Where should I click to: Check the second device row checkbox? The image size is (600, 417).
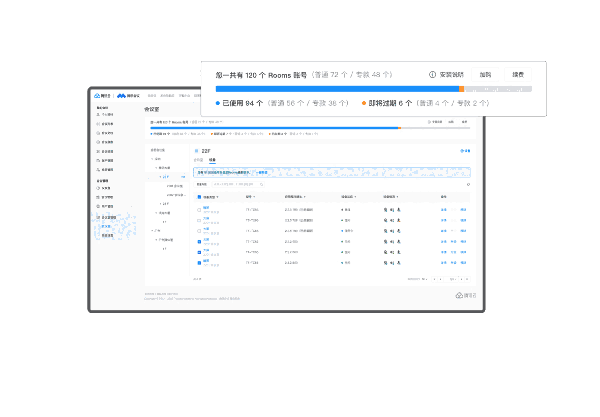[x=199, y=221]
